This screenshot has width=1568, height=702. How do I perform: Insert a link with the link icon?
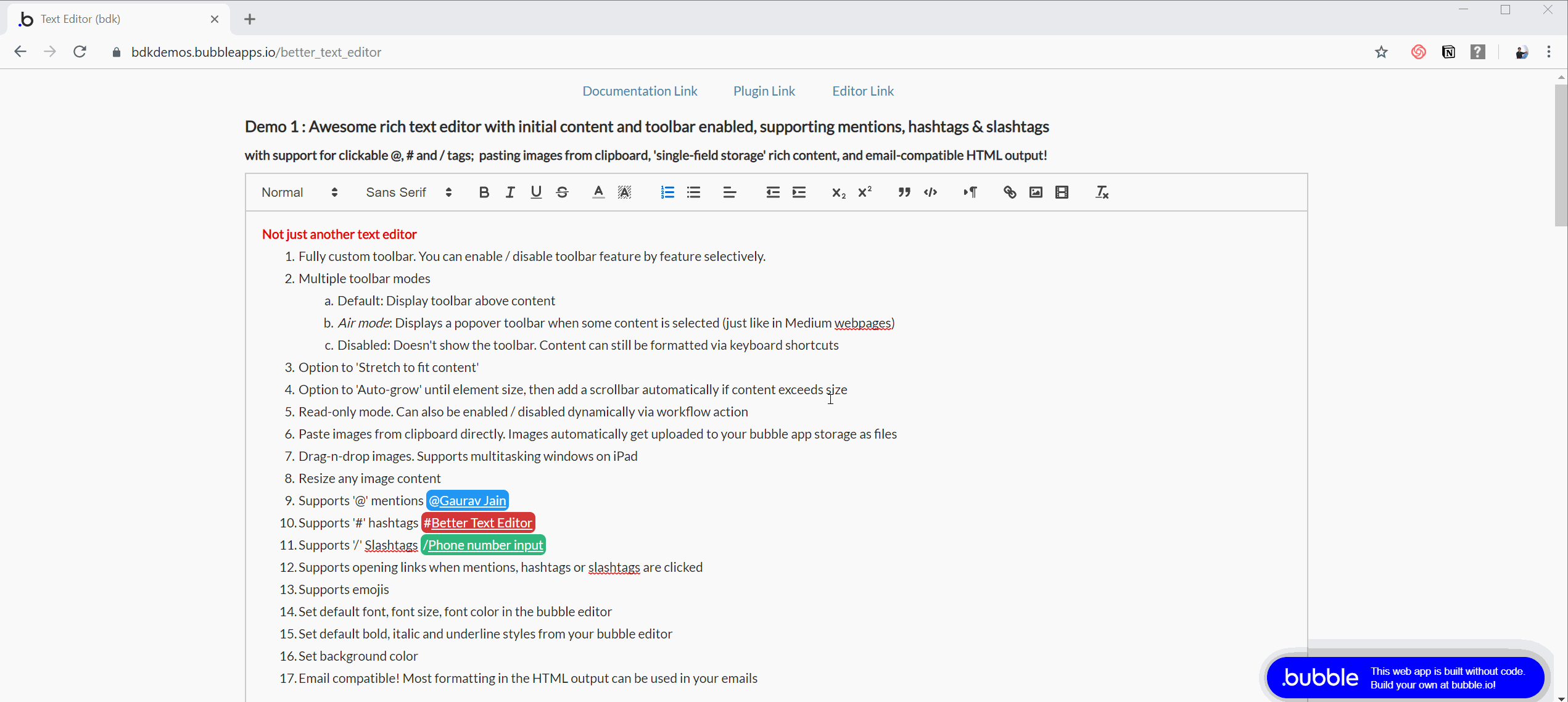1009,192
